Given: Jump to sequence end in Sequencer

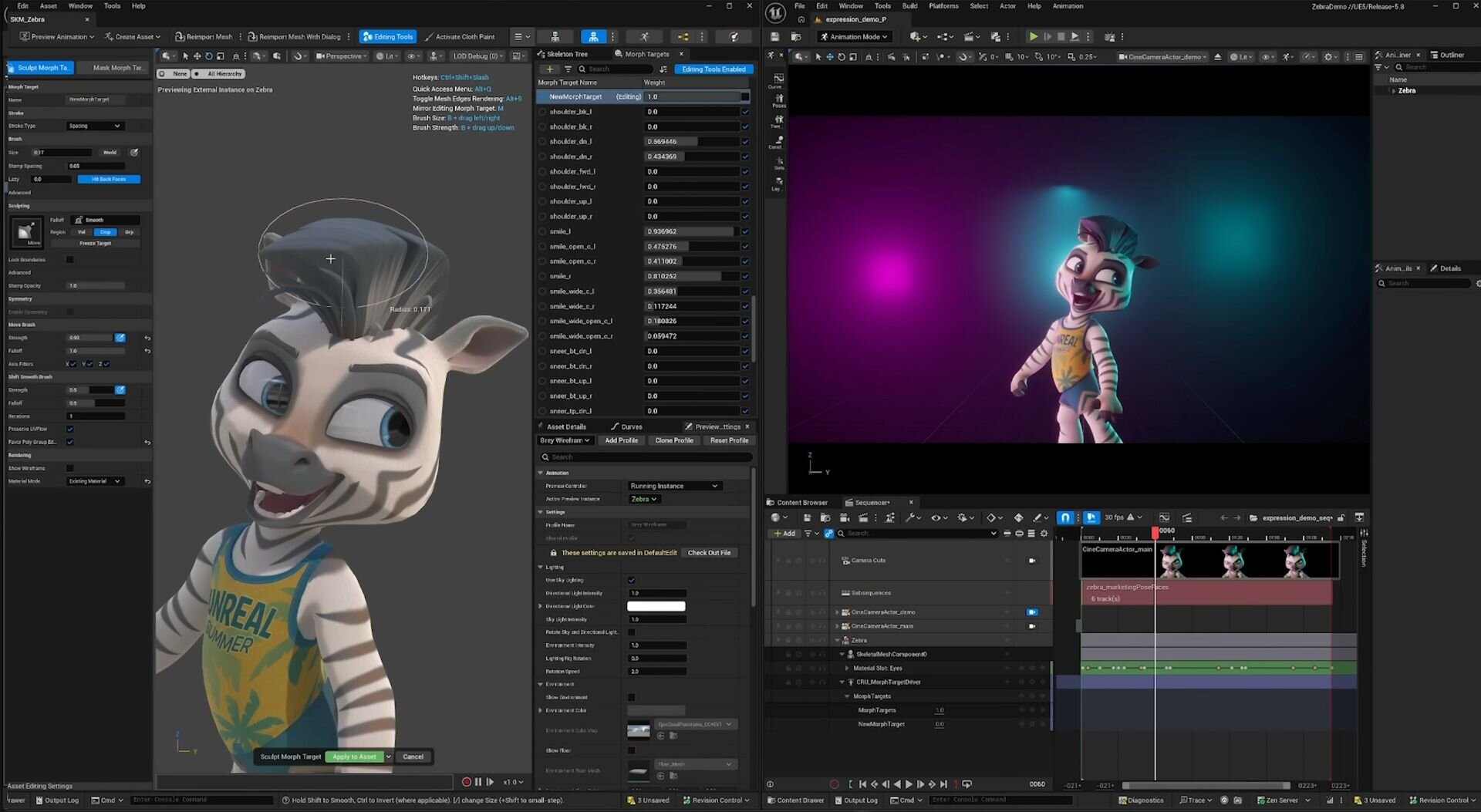Looking at the screenshot, I should pos(943,784).
